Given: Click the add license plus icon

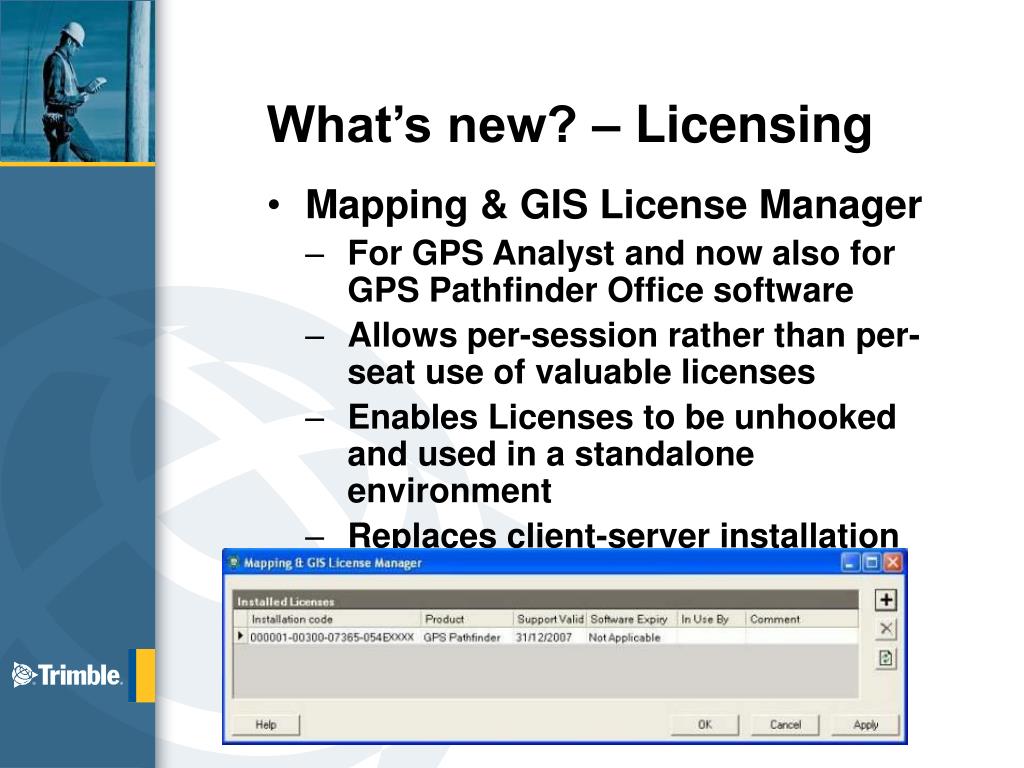Looking at the screenshot, I should pyautogui.click(x=886, y=600).
